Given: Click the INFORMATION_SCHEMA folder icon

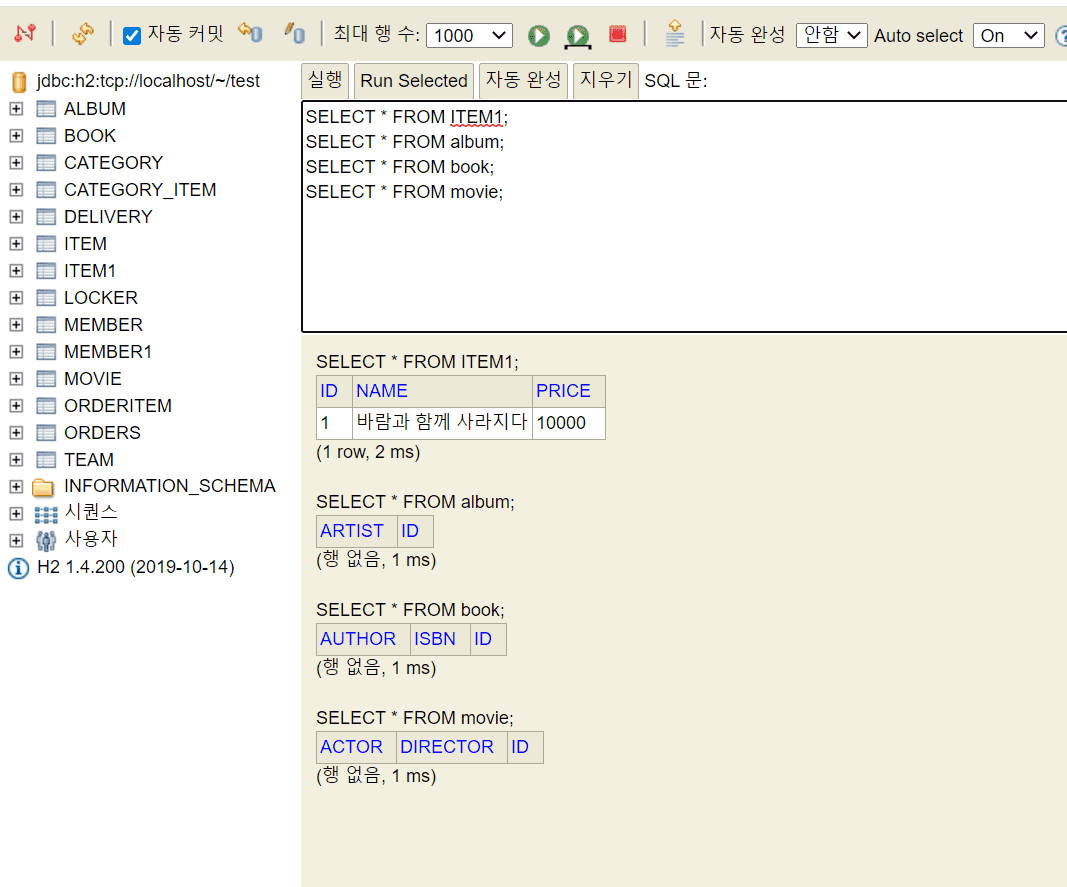Looking at the screenshot, I should (x=43, y=487).
